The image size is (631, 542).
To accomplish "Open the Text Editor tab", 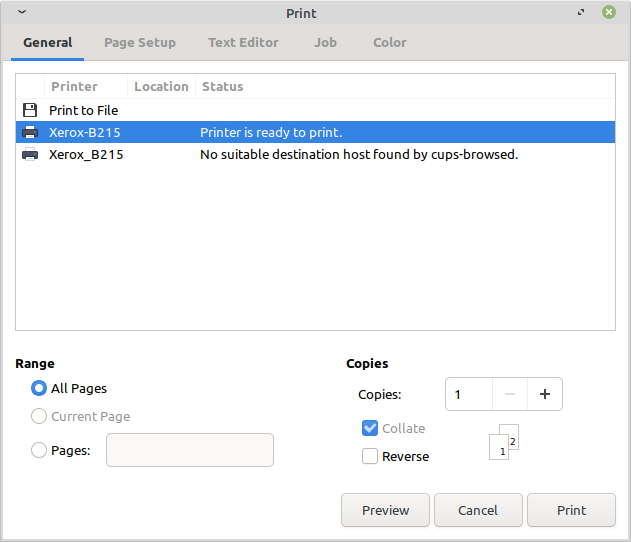I will pyautogui.click(x=243, y=42).
